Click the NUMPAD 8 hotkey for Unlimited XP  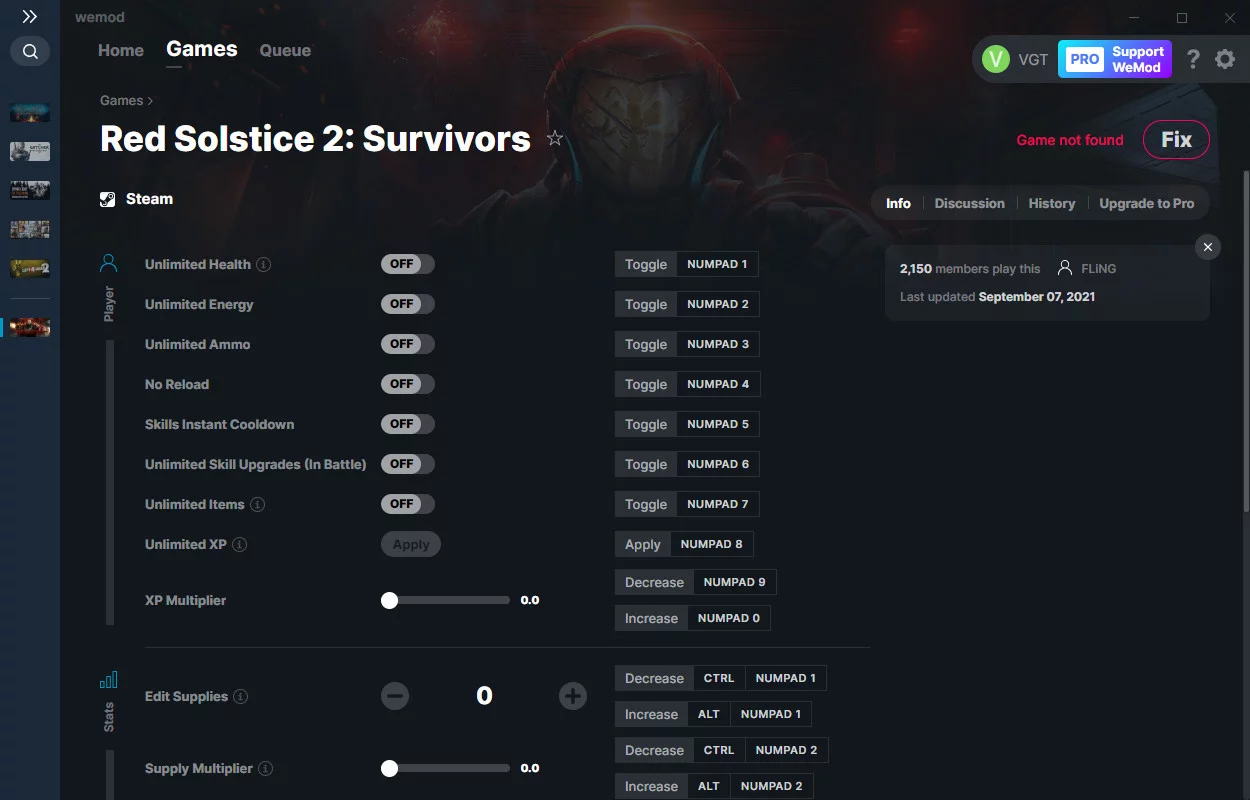click(712, 544)
